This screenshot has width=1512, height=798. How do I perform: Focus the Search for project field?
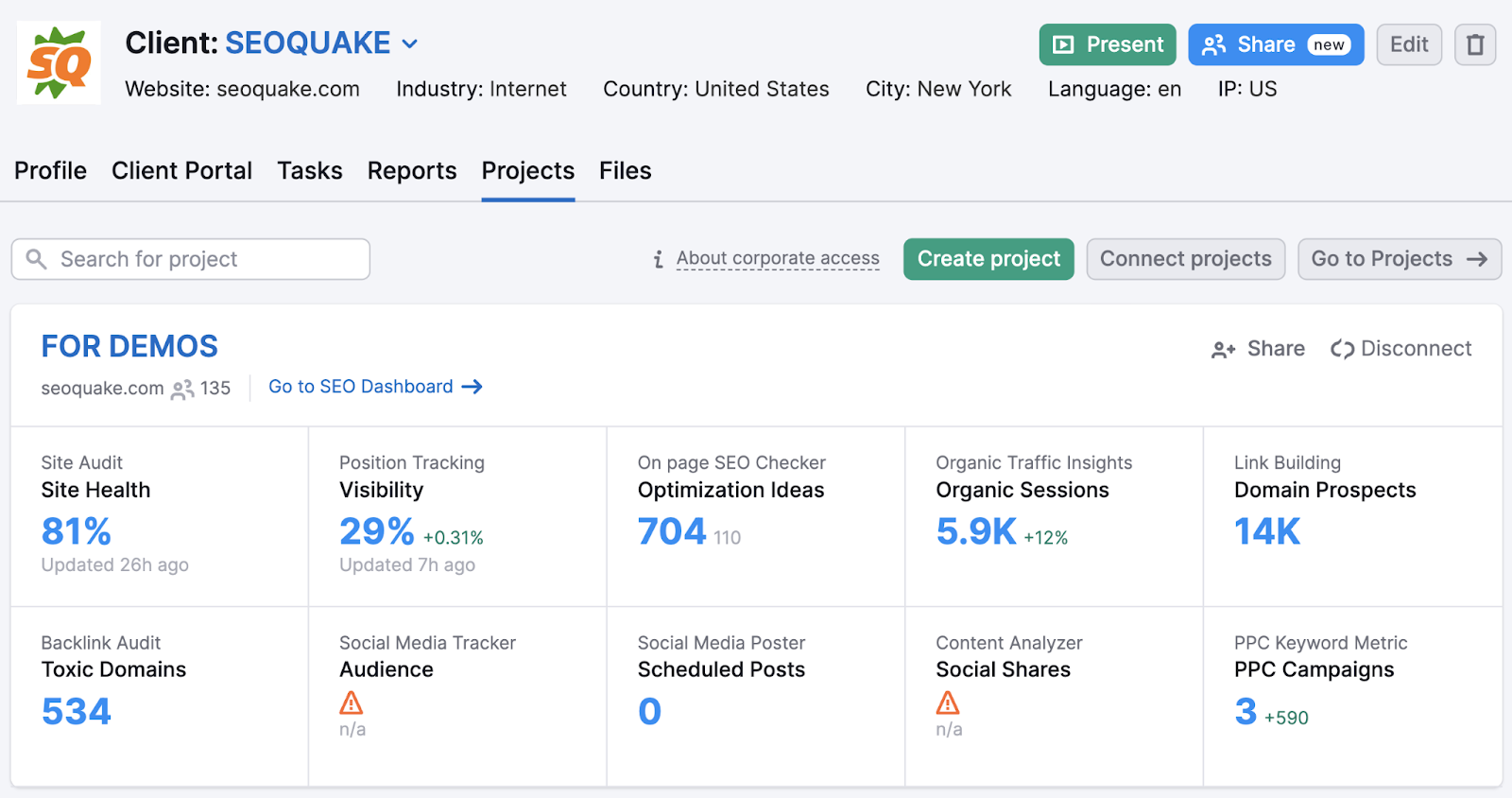pyautogui.click(x=191, y=259)
